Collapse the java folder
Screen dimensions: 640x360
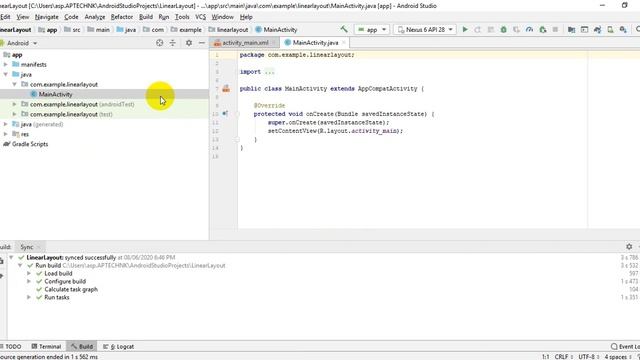(6, 74)
